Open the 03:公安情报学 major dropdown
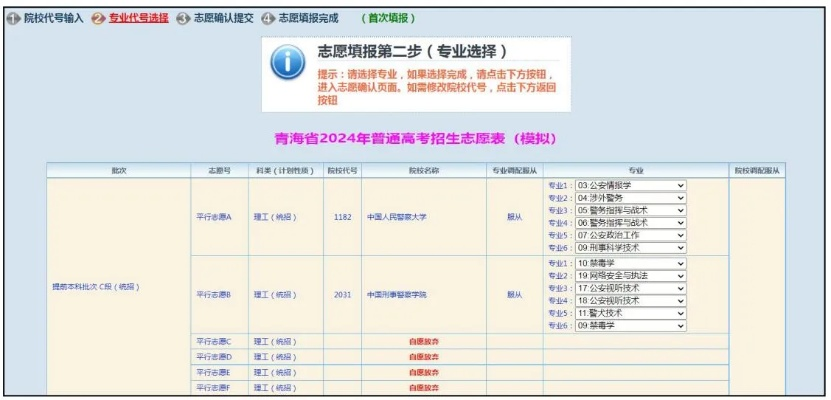 (631, 185)
